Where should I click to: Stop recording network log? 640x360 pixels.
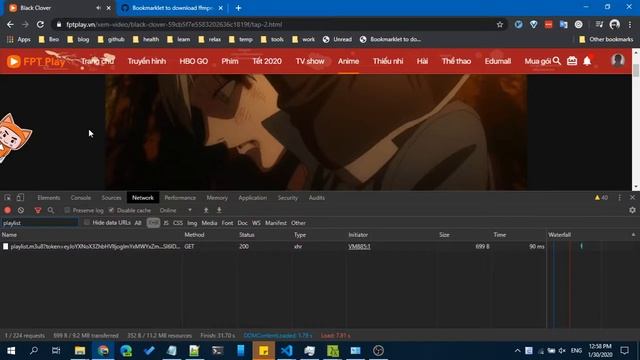click(x=7, y=210)
